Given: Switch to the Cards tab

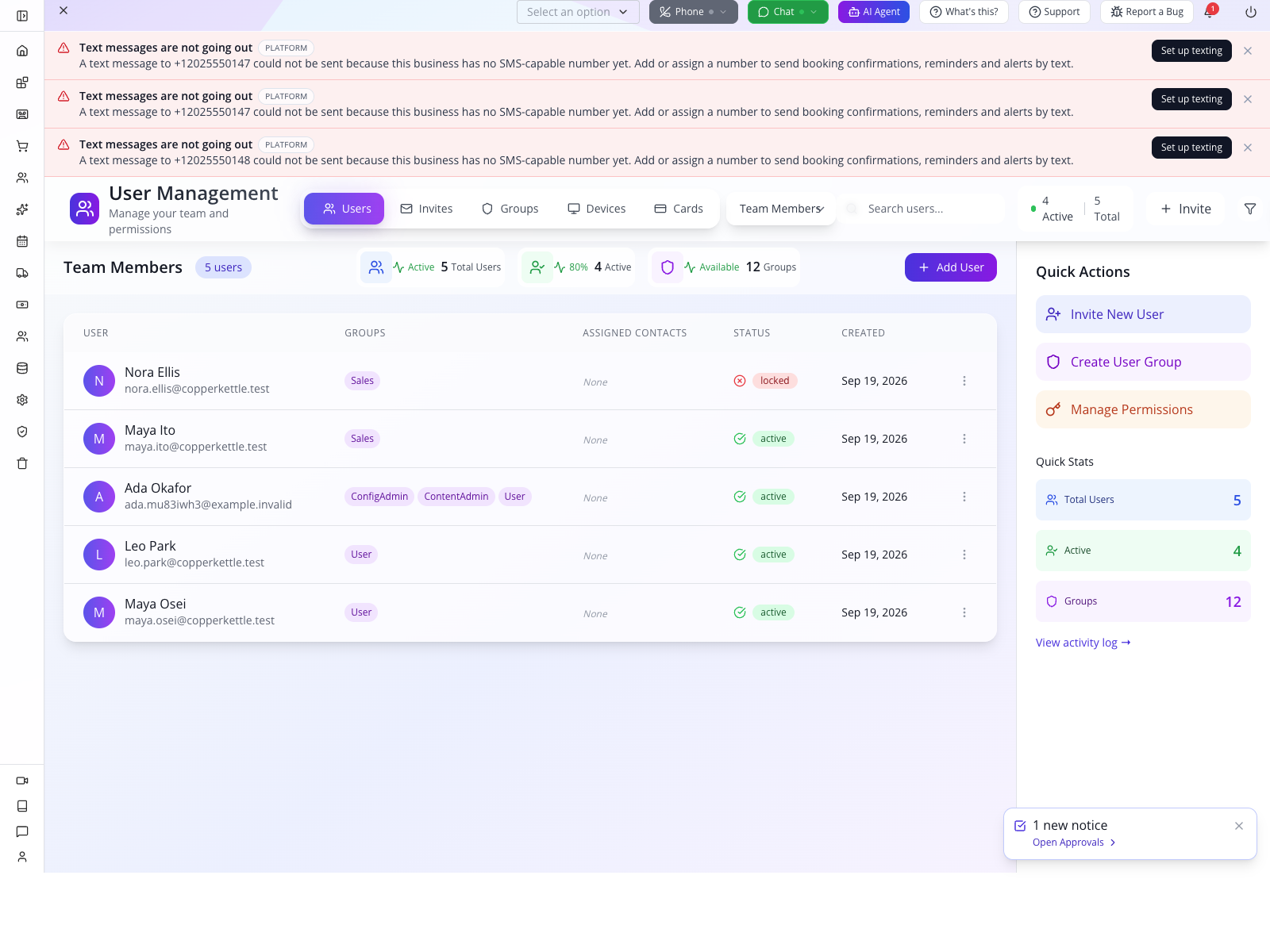Looking at the screenshot, I should tap(679, 209).
